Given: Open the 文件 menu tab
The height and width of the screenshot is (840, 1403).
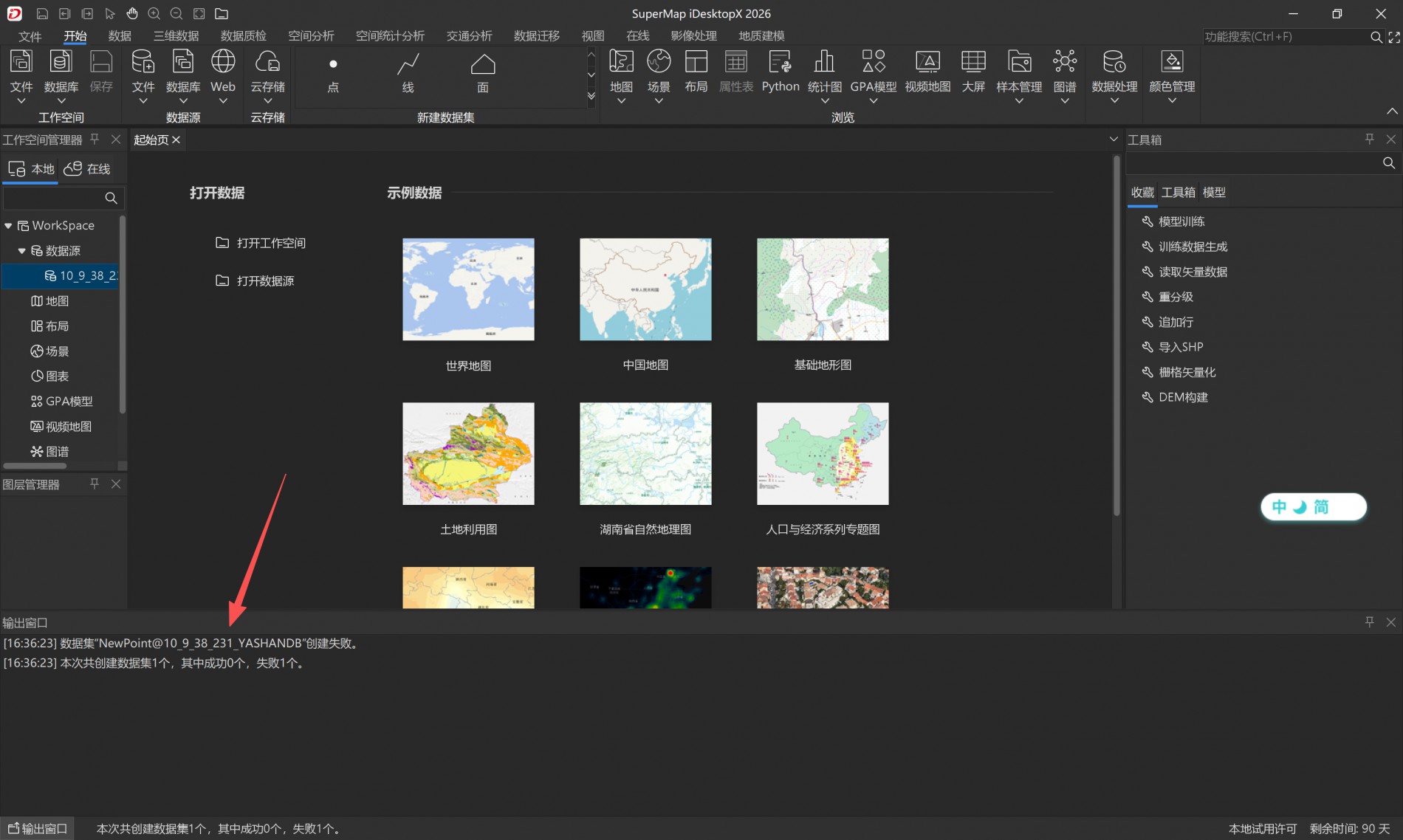Looking at the screenshot, I should tap(30, 36).
